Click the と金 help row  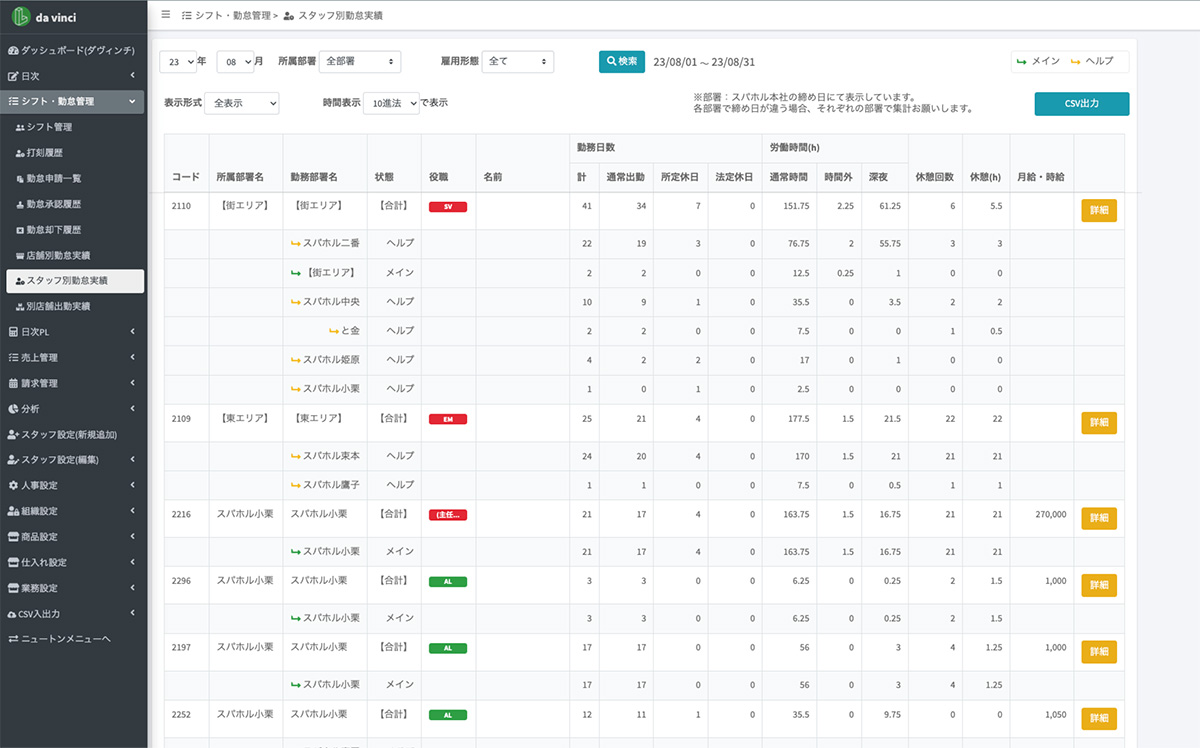[644, 331]
